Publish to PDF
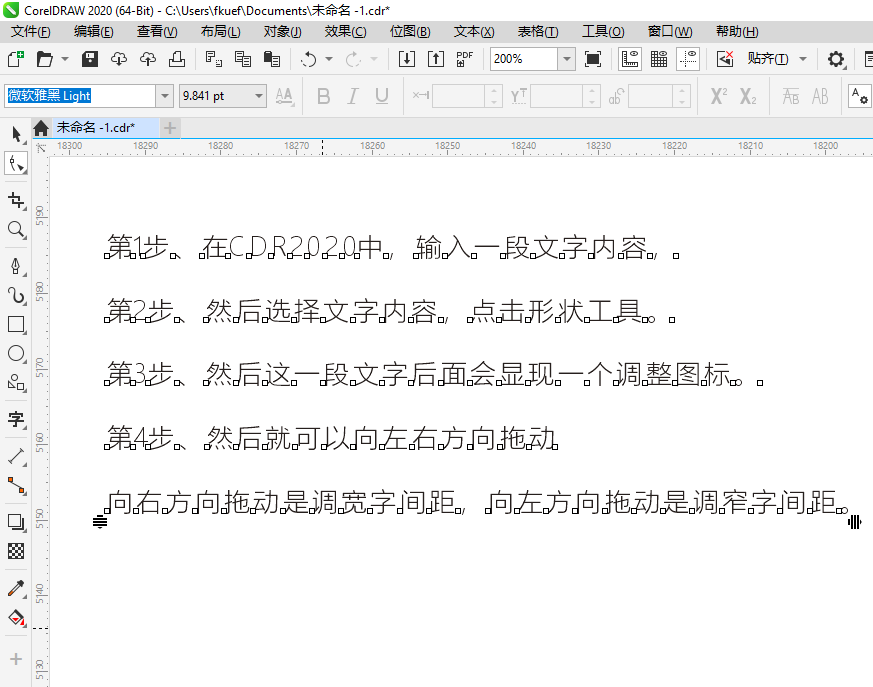Viewport: 873px width, 687px height. pyautogui.click(x=464, y=58)
